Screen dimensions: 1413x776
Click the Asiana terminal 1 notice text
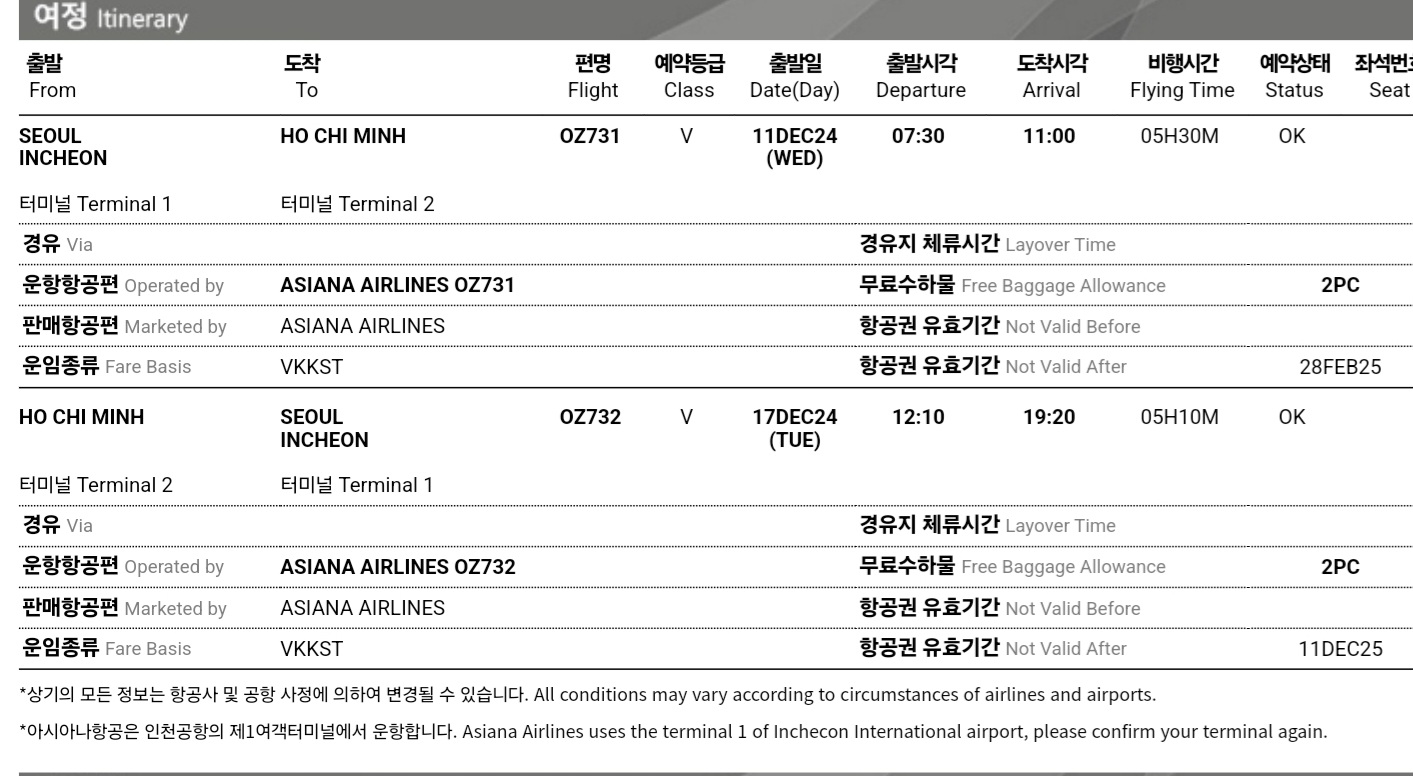pyautogui.click(x=673, y=731)
